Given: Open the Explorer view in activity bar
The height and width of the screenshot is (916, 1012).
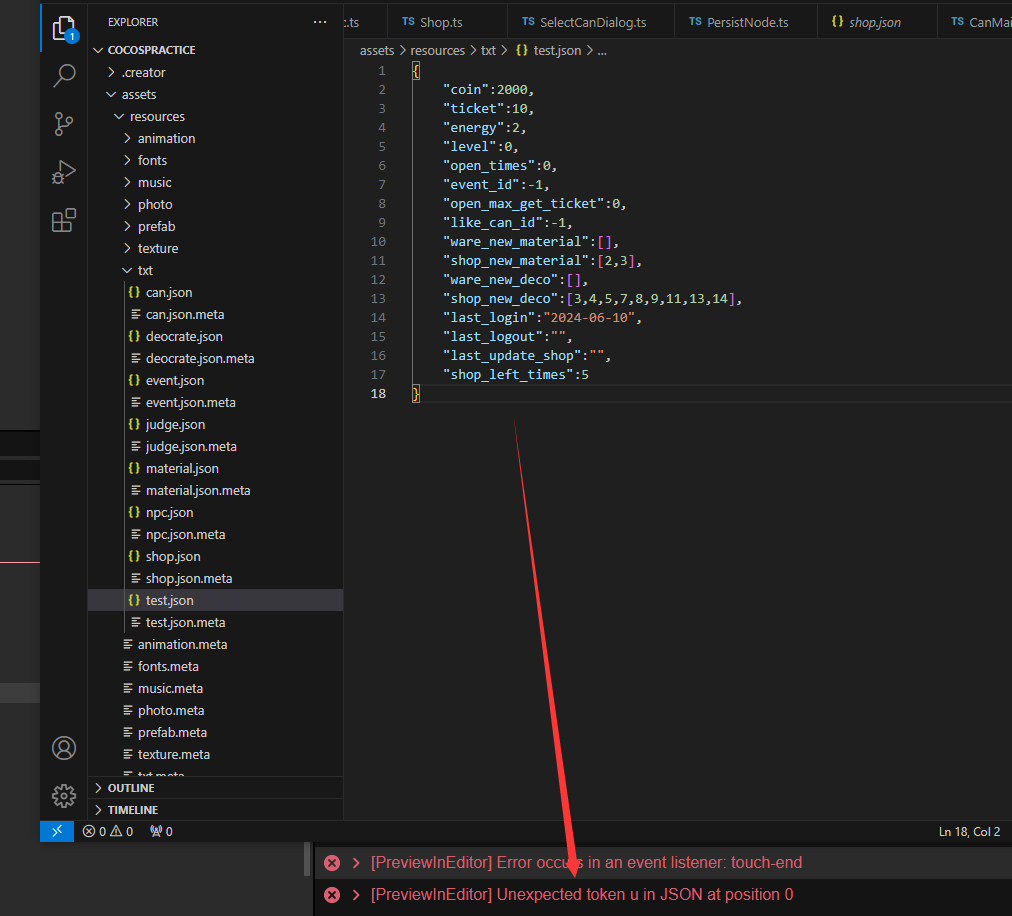Looking at the screenshot, I should coord(64,28).
